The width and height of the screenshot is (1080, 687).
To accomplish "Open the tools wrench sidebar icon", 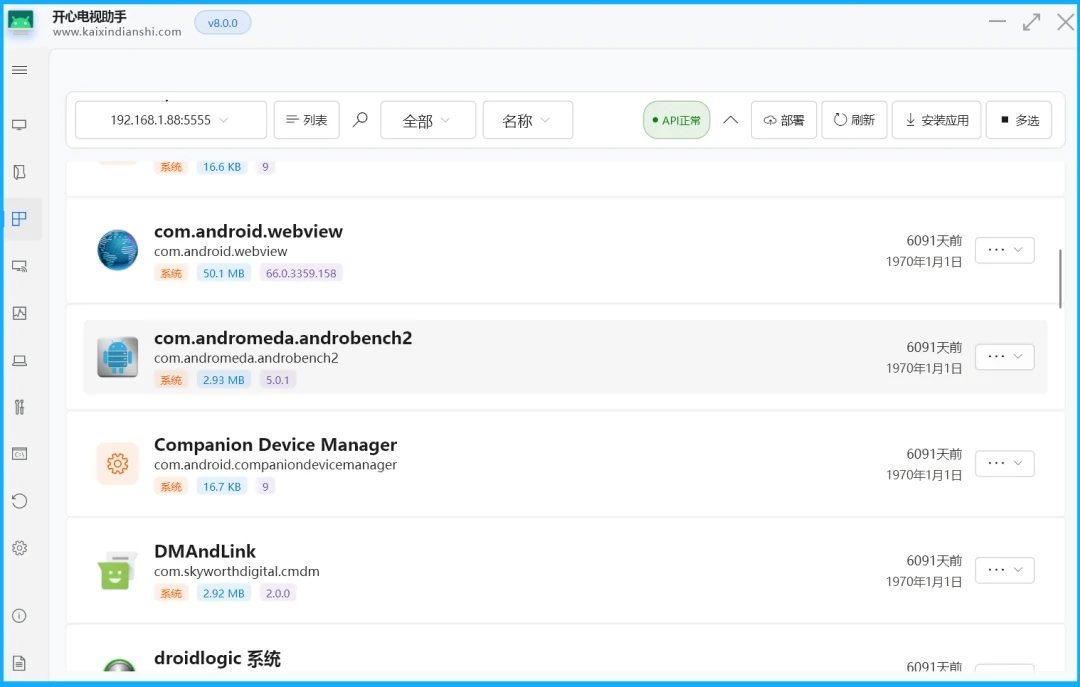I will [x=19, y=407].
